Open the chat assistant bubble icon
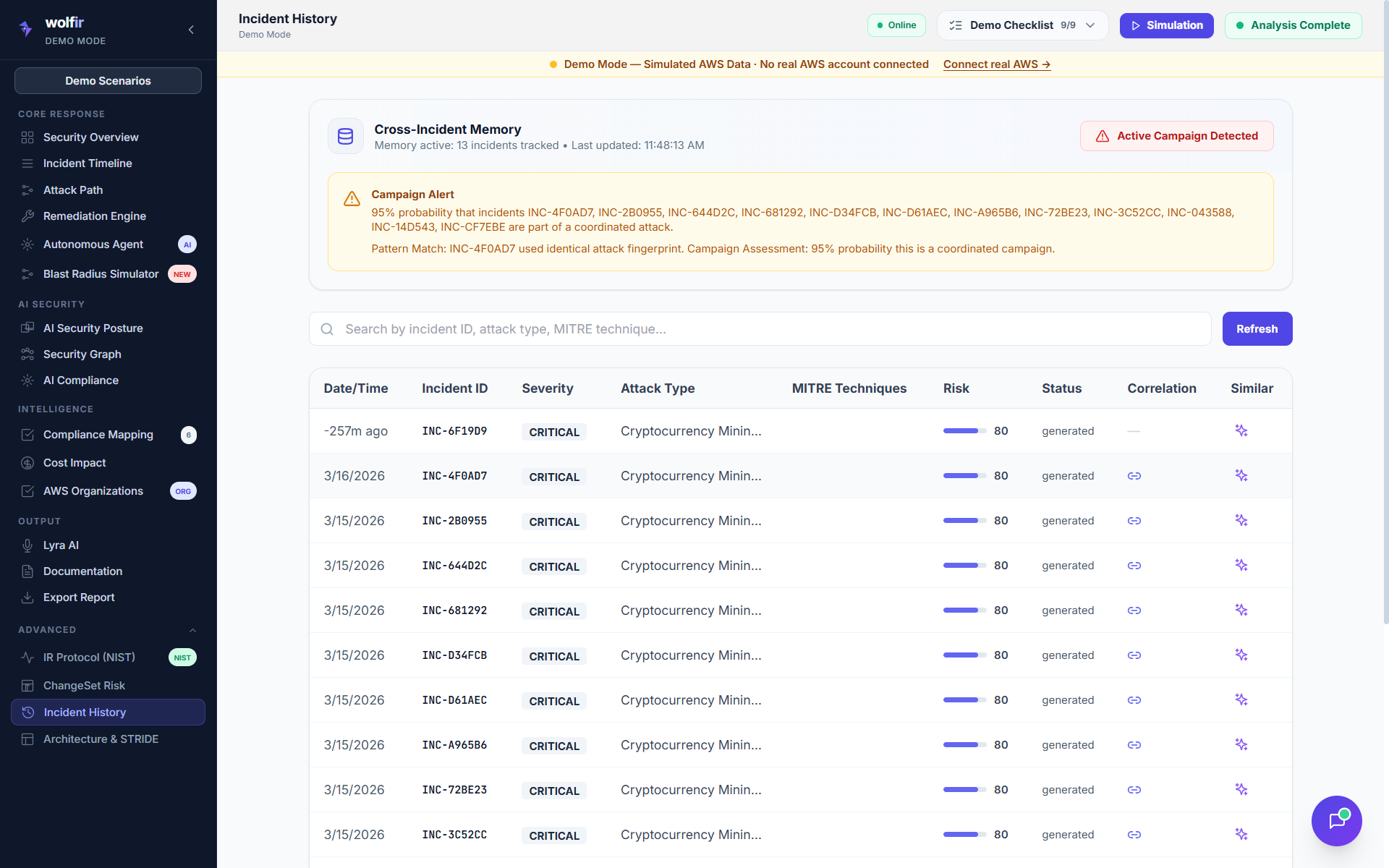 1336,820
